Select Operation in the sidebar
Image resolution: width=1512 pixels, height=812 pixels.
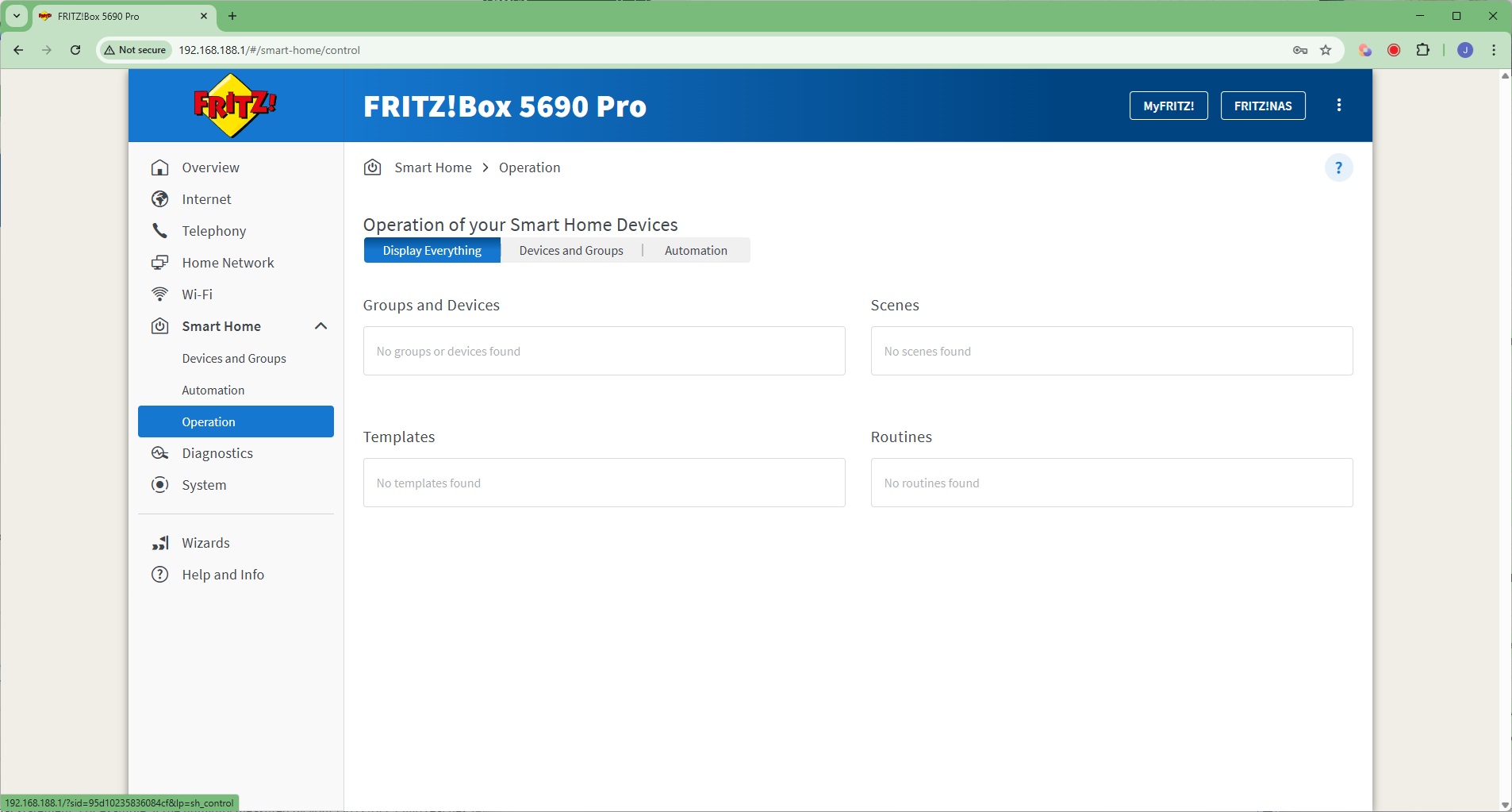pyautogui.click(x=236, y=421)
